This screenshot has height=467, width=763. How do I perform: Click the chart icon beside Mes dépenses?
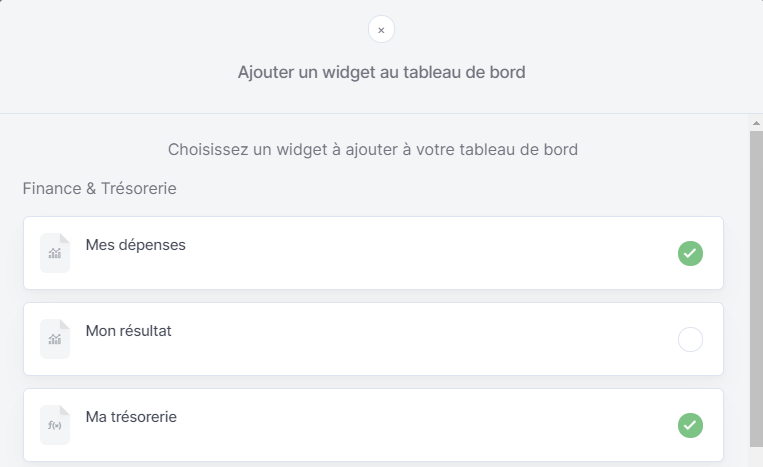(x=55, y=253)
